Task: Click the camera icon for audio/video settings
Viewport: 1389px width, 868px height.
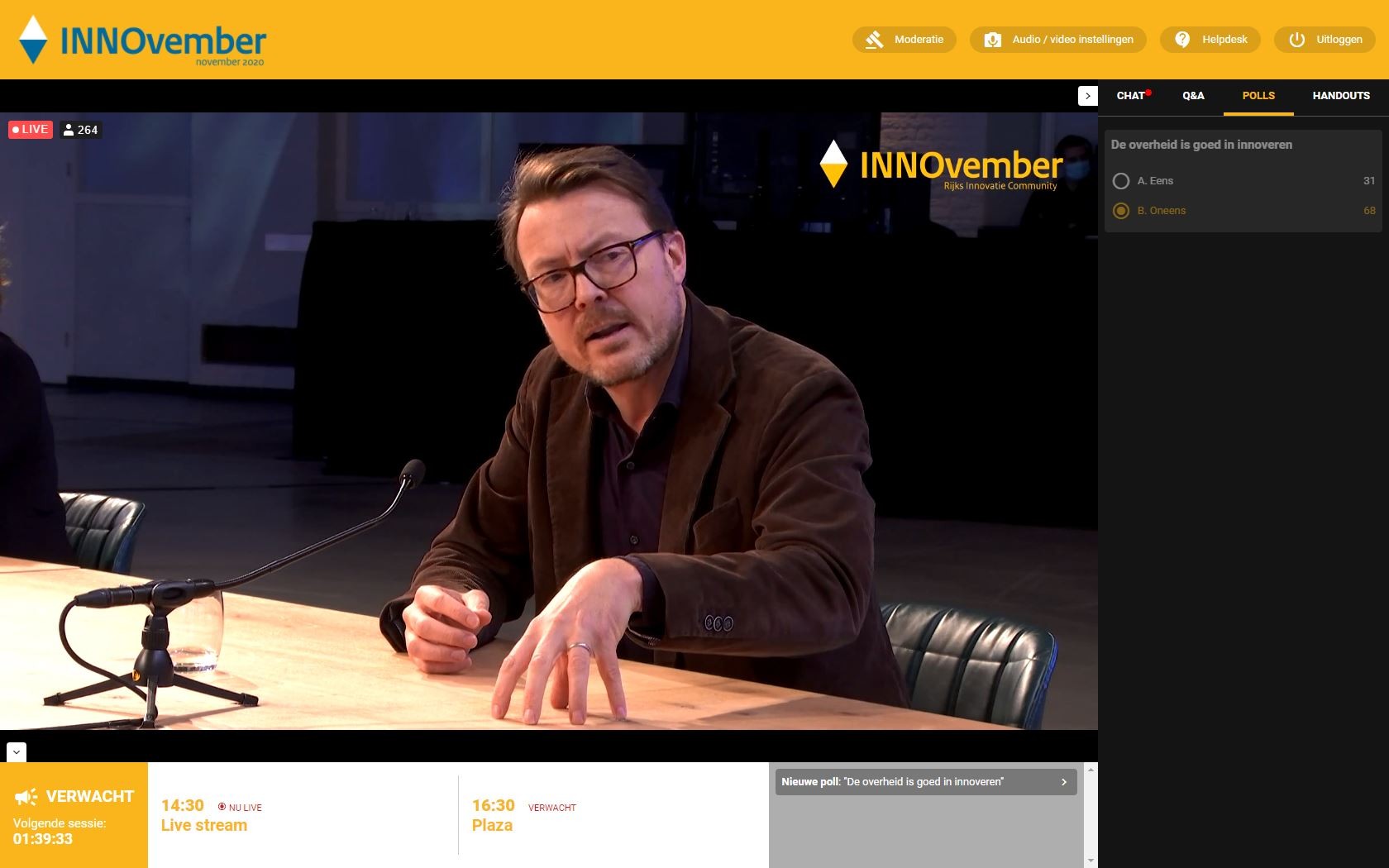Action: pyautogui.click(x=992, y=40)
